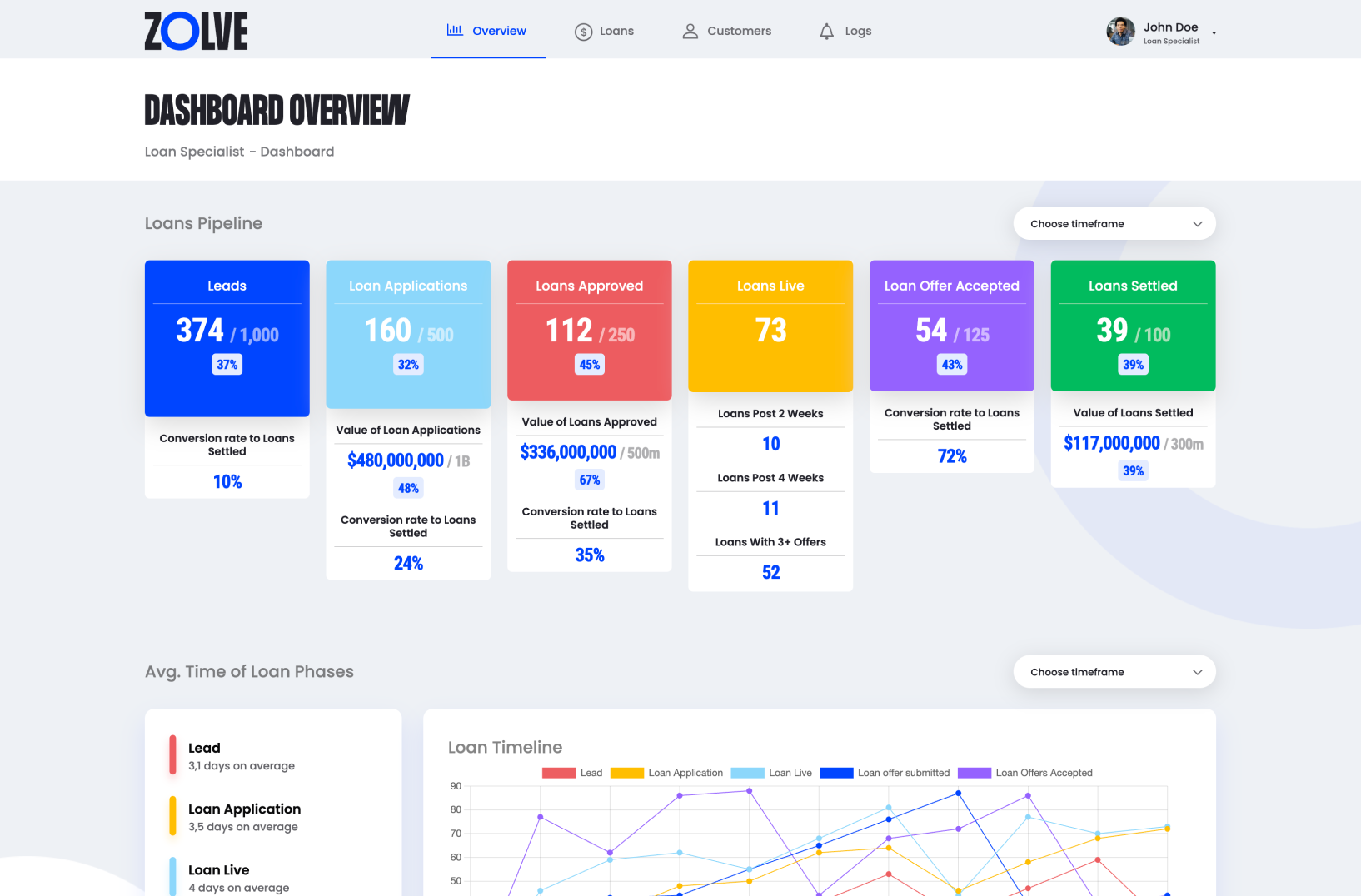1361x896 pixels.
Task: Expand the John Doe user menu arrow
Action: click(1214, 33)
